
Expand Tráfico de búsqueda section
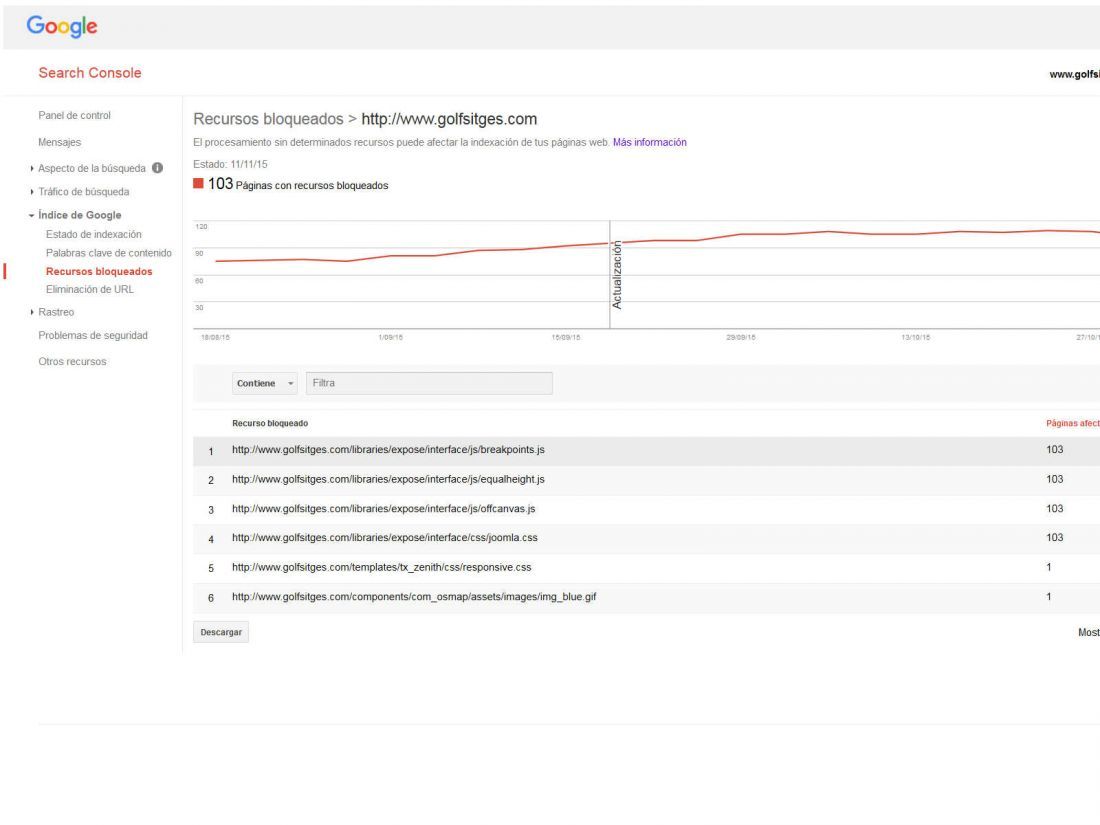[83, 192]
